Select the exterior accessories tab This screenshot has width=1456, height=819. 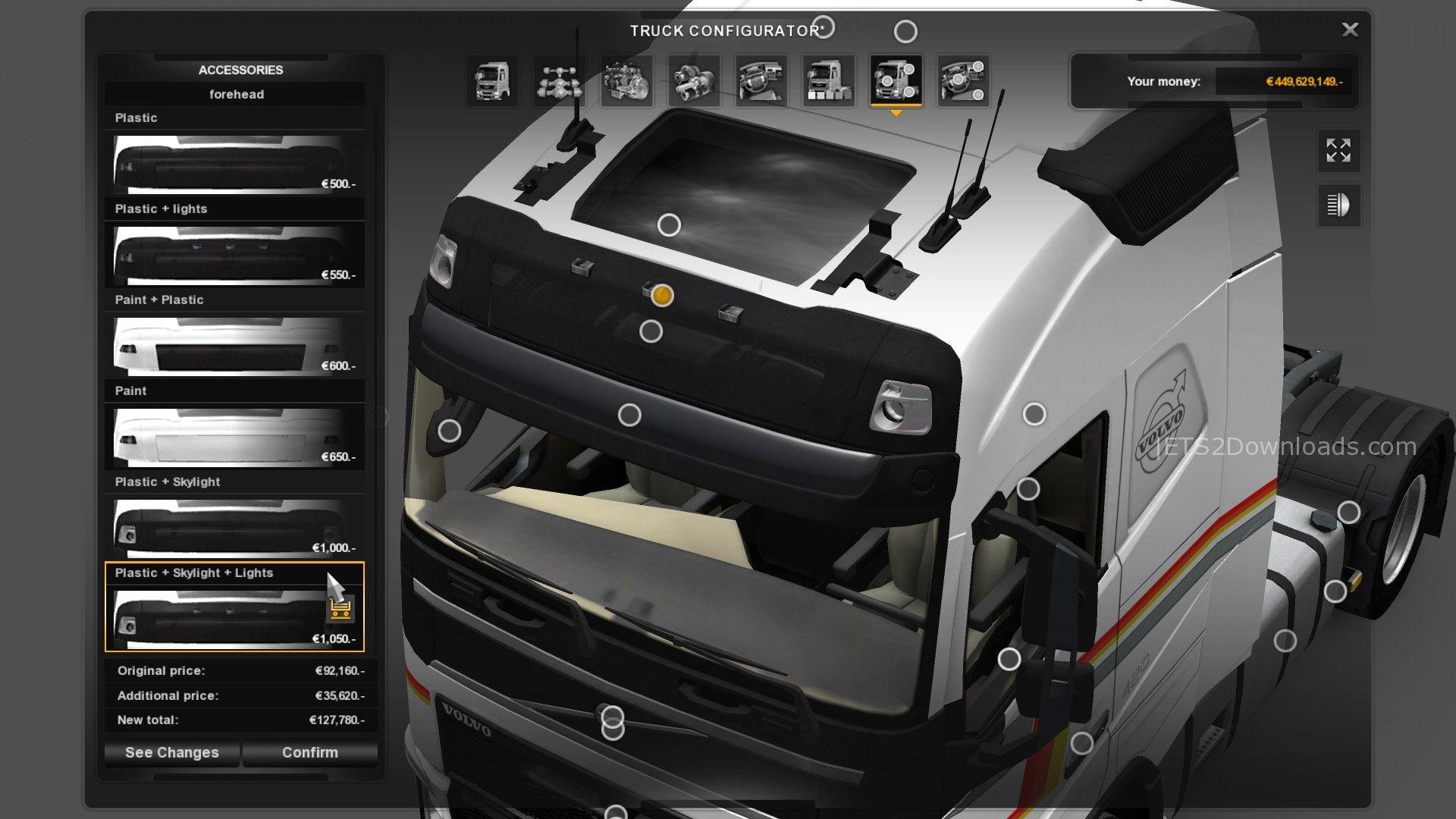point(896,80)
